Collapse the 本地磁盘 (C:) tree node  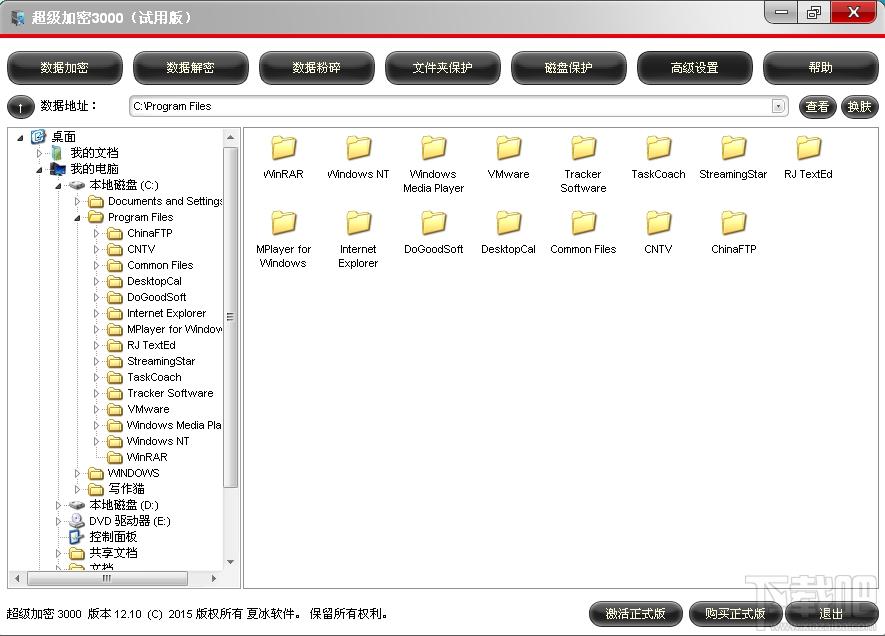click(58, 186)
